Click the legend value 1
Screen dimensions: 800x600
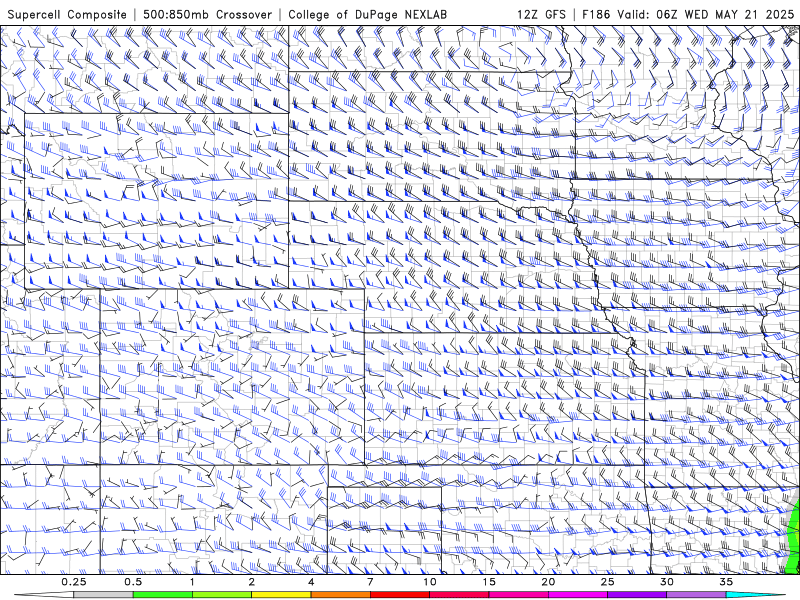coord(192,582)
